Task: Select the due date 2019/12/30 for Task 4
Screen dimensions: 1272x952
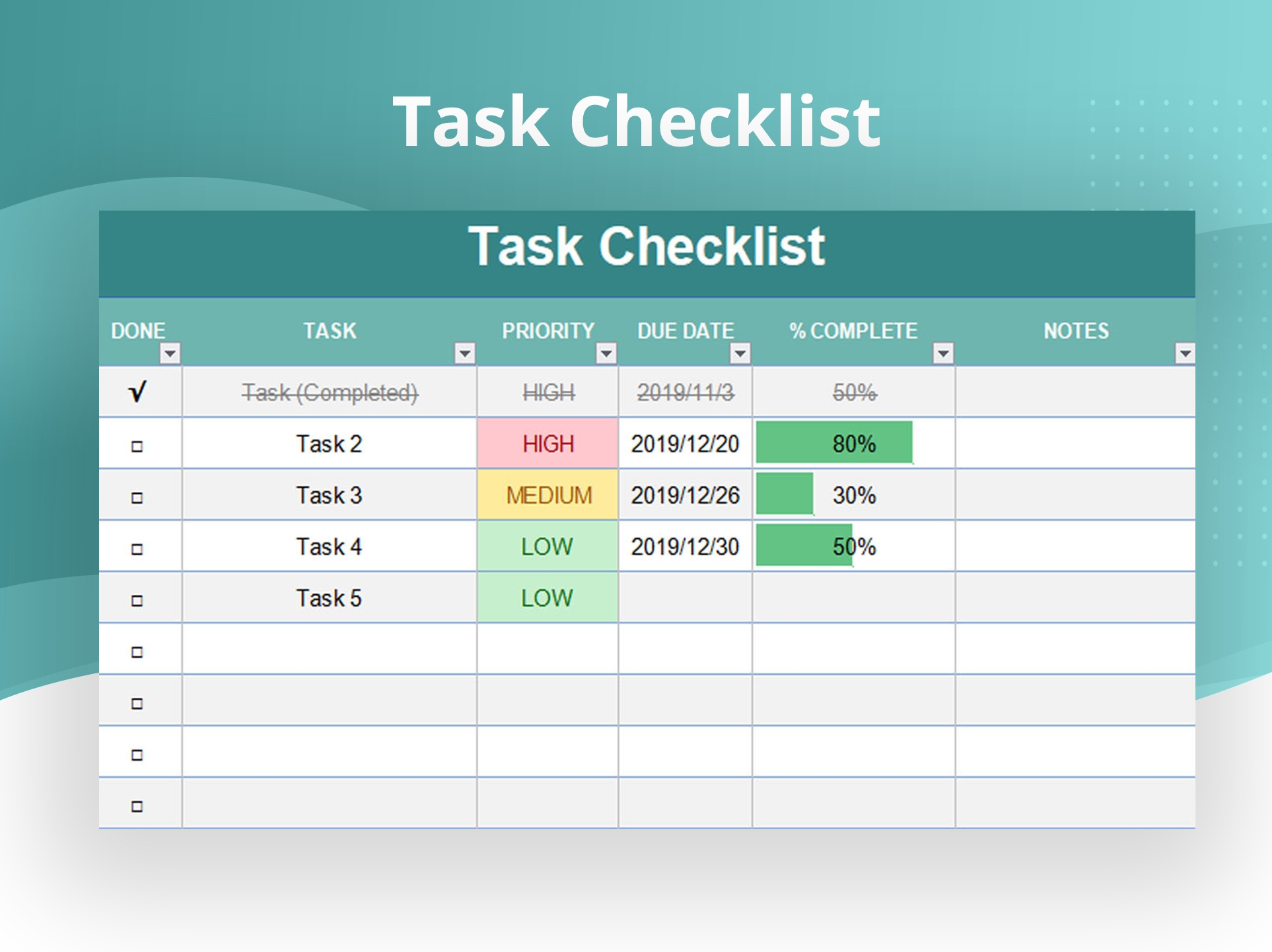Action: [685, 547]
